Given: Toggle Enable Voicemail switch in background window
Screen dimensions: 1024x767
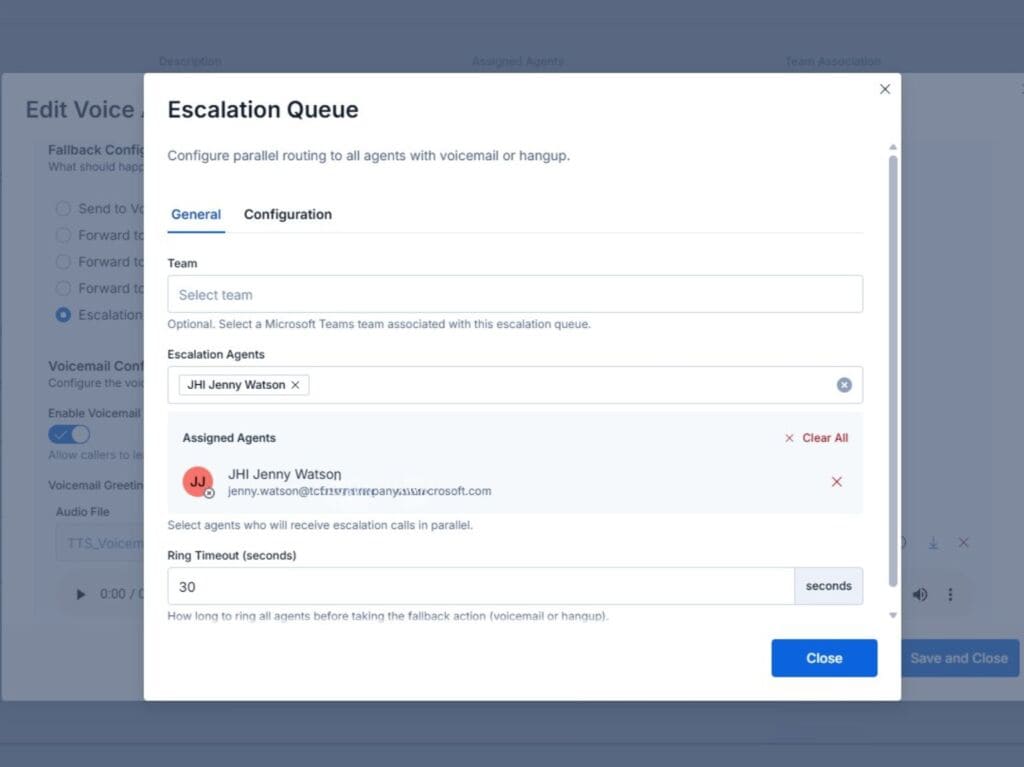Looking at the screenshot, I should pos(69,434).
